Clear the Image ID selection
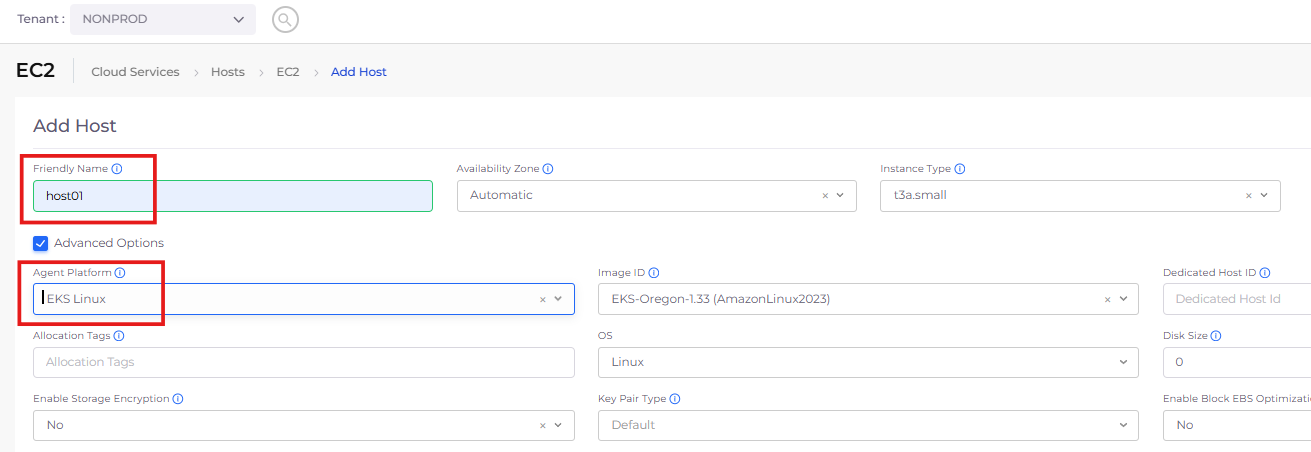Image resolution: width=1311 pixels, height=452 pixels. coord(1107,299)
